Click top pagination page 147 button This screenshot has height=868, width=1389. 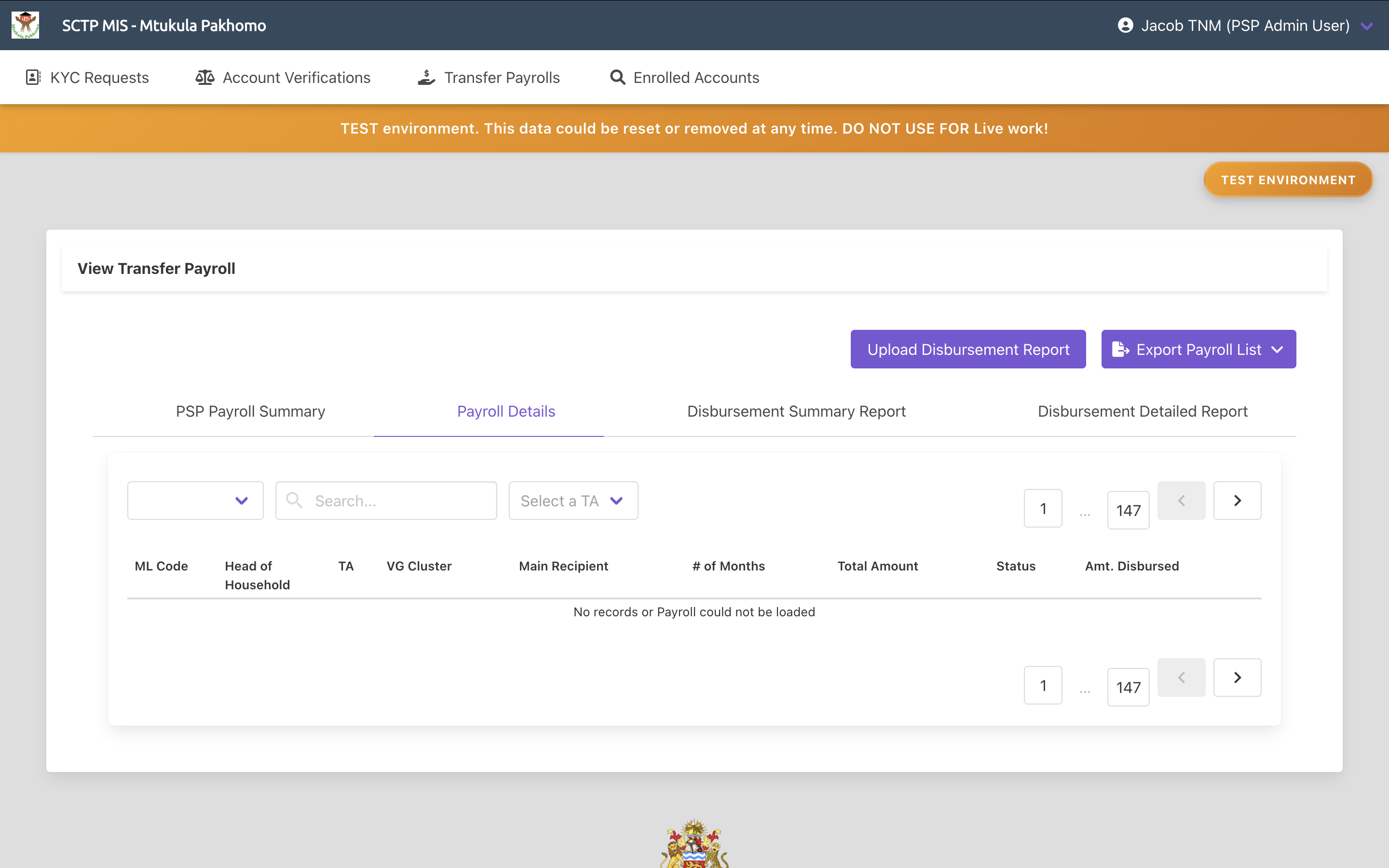click(1128, 510)
